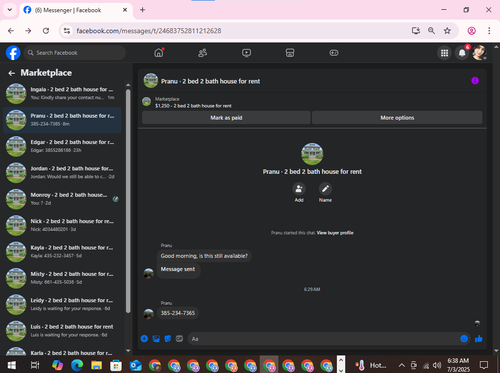Open the Facebook apps grid menu
This screenshot has width=500, height=373.
pos(444,53)
